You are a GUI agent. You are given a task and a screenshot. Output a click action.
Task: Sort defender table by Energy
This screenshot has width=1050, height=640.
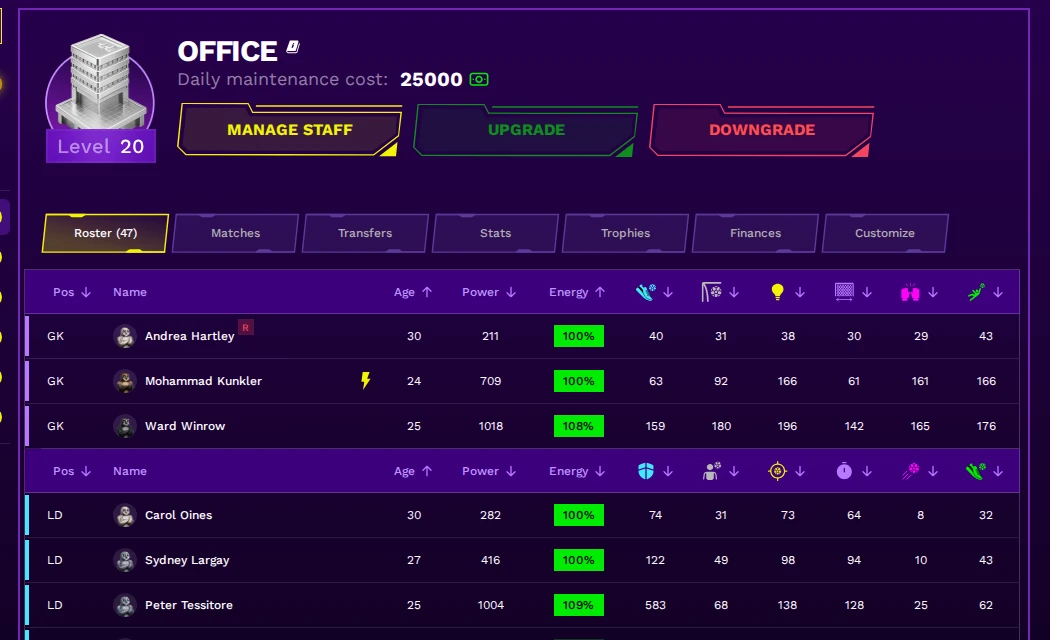pyautogui.click(x=577, y=471)
